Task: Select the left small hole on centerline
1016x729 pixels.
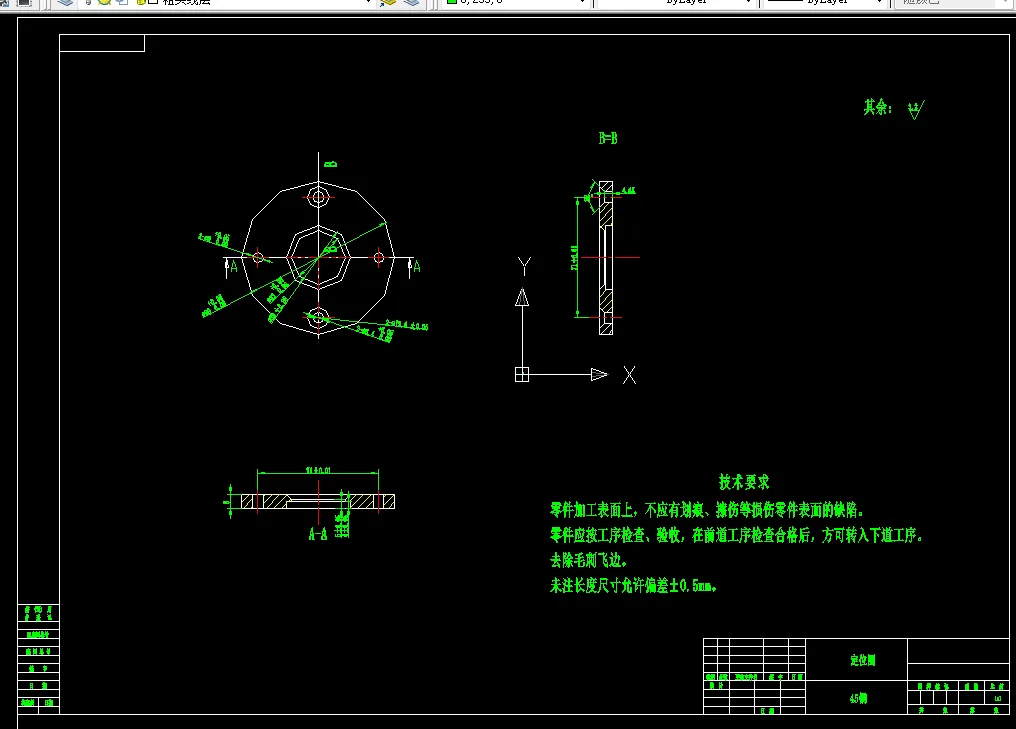Action: (258, 257)
